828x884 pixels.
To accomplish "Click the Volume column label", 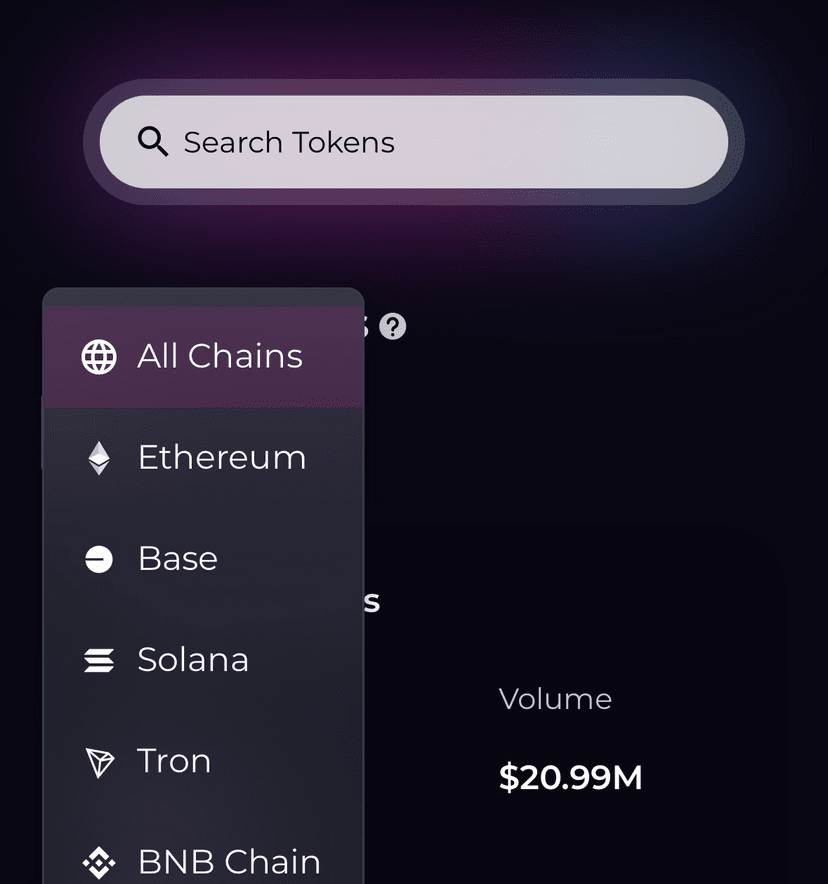I will 555,699.
